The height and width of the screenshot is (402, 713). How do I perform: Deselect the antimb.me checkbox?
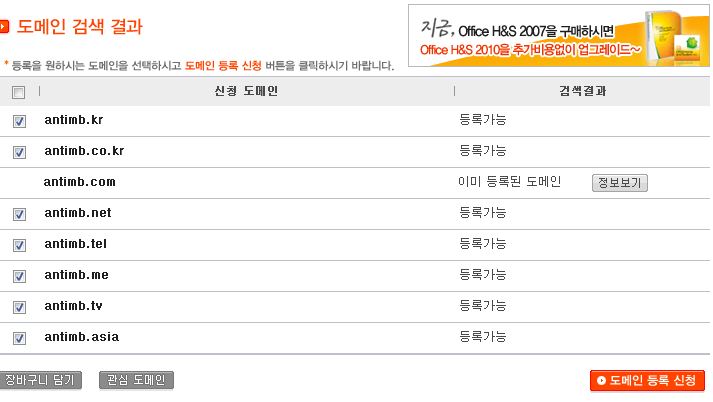click(x=19, y=276)
